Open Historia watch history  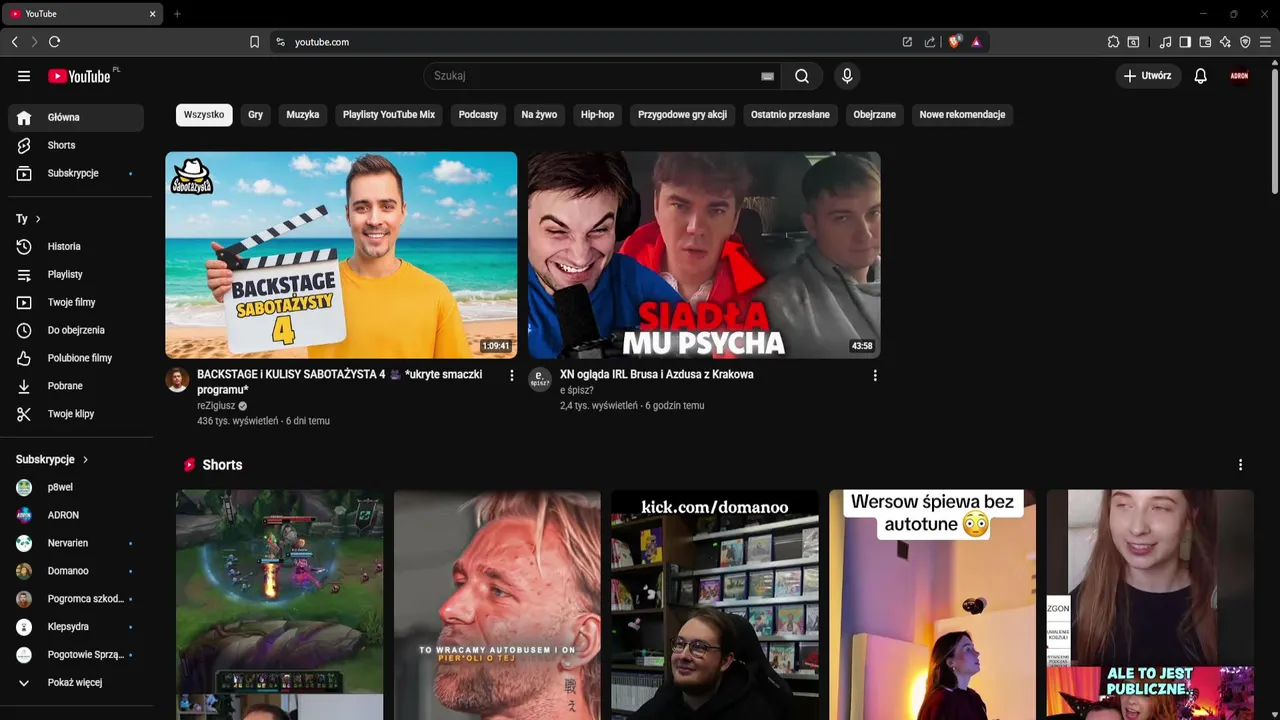tap(76, 246)
